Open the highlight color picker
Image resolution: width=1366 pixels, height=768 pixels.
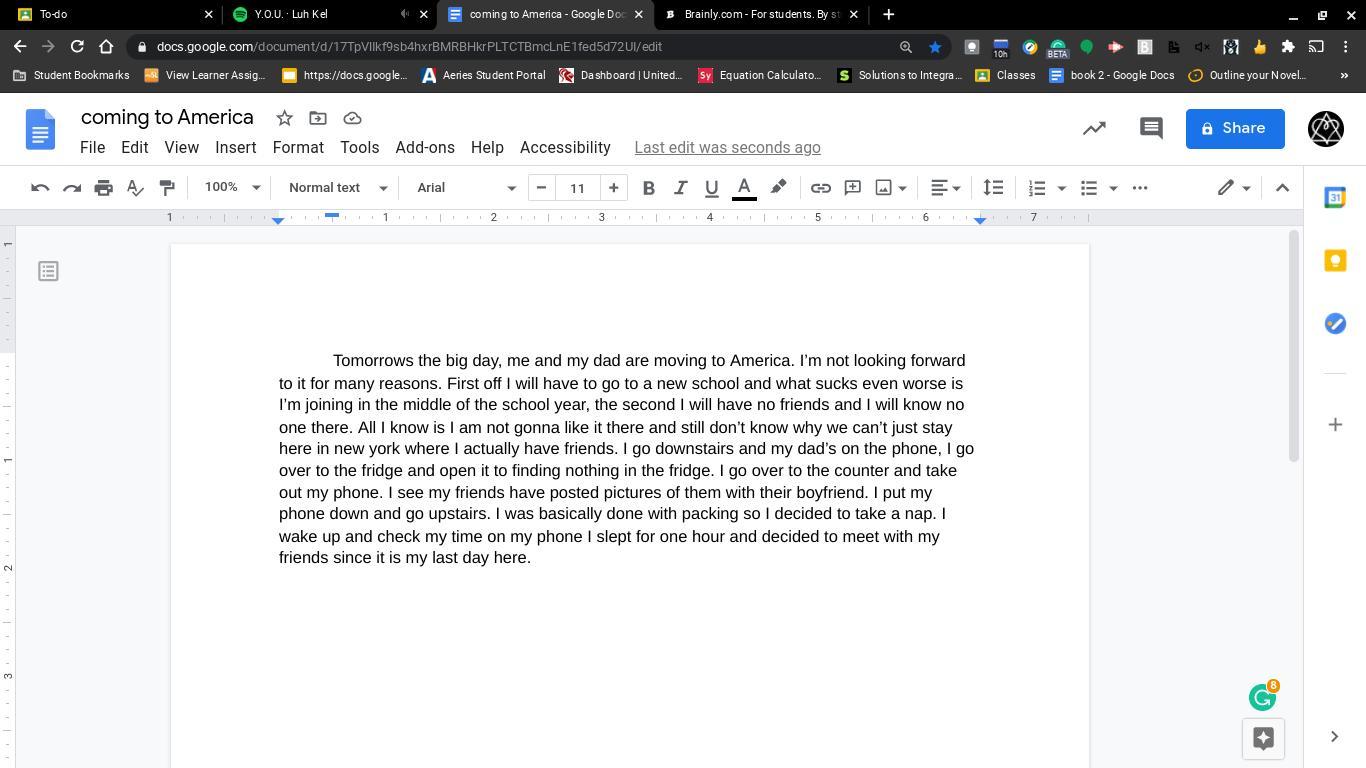[x=778, y=188]
